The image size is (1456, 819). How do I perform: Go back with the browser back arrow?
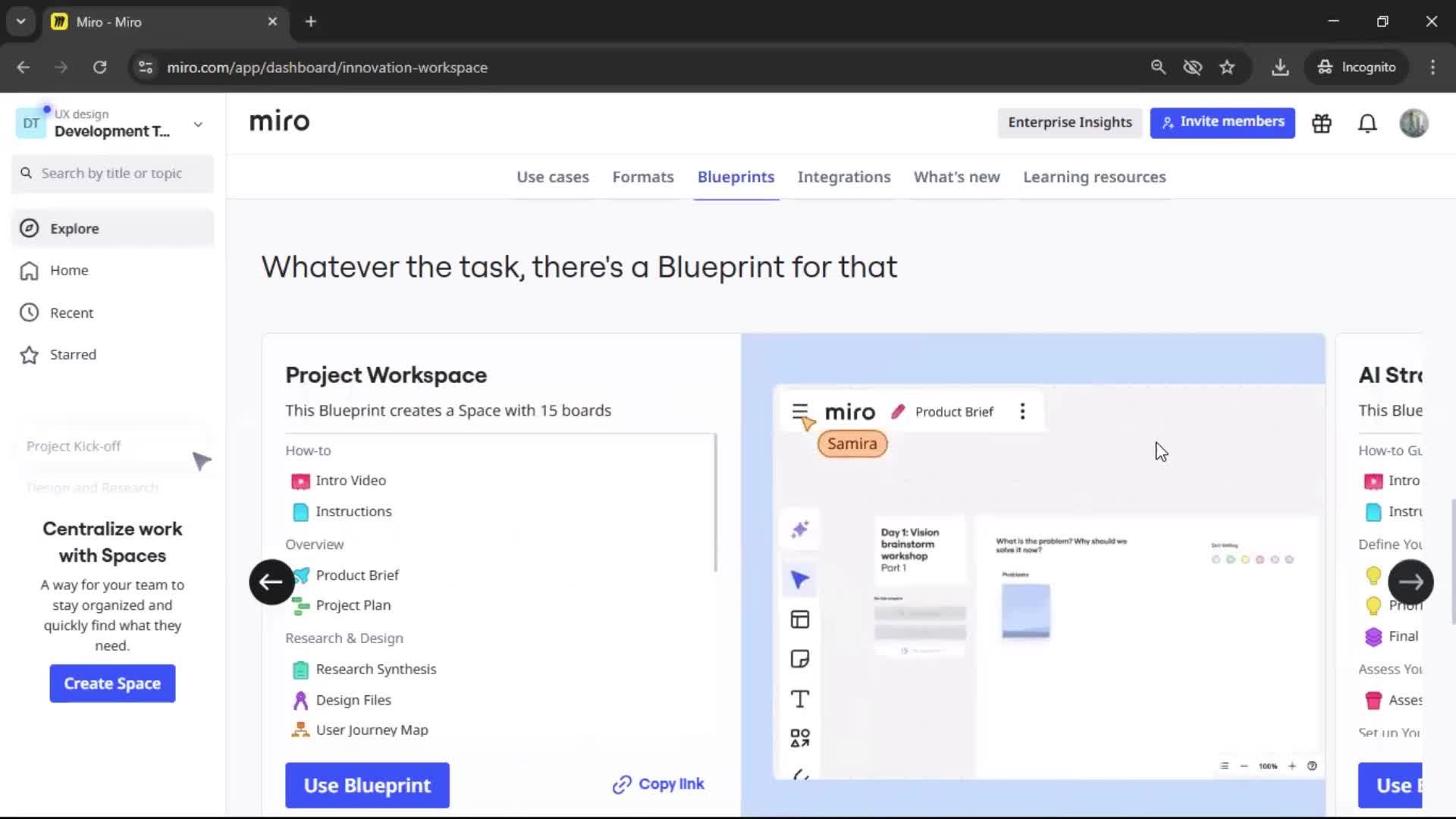tap(24, 67)
